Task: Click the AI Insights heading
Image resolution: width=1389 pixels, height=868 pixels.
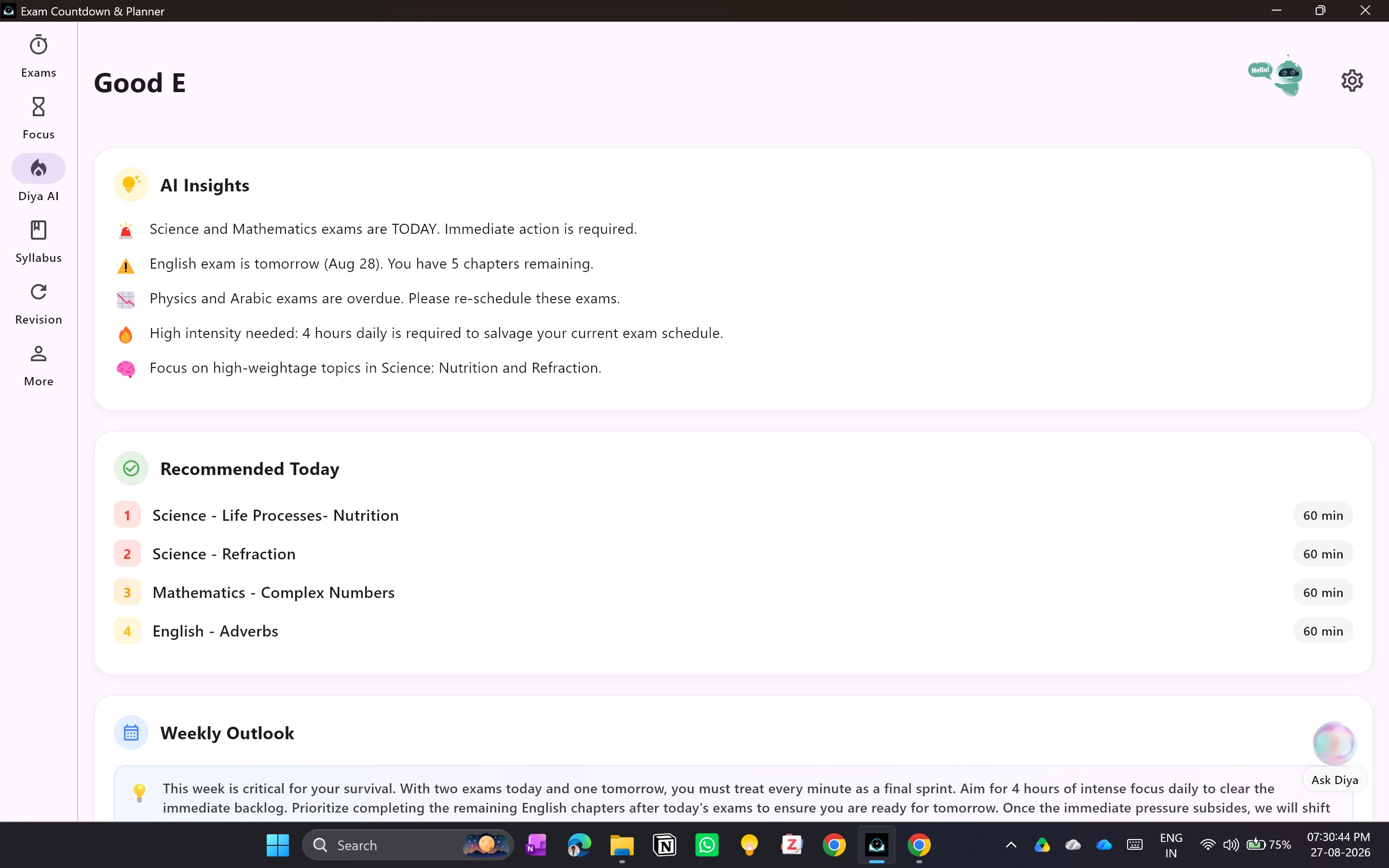Action: click(x=204, y=185)
